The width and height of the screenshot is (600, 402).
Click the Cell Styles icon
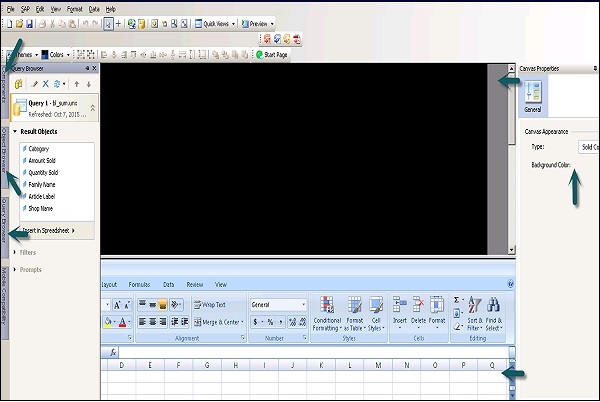[376, 314]
